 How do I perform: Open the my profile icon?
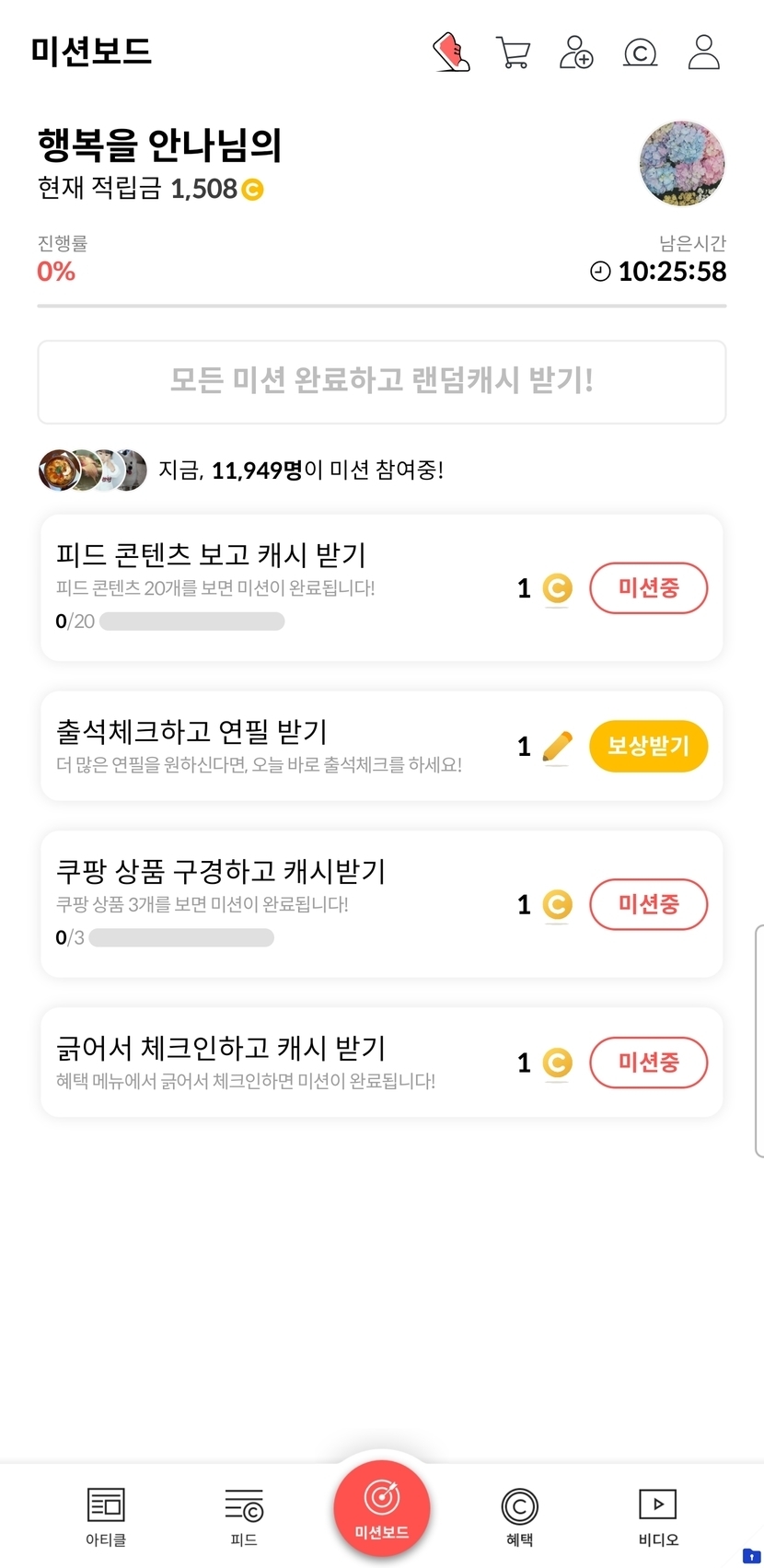click(x=704, y=52)
